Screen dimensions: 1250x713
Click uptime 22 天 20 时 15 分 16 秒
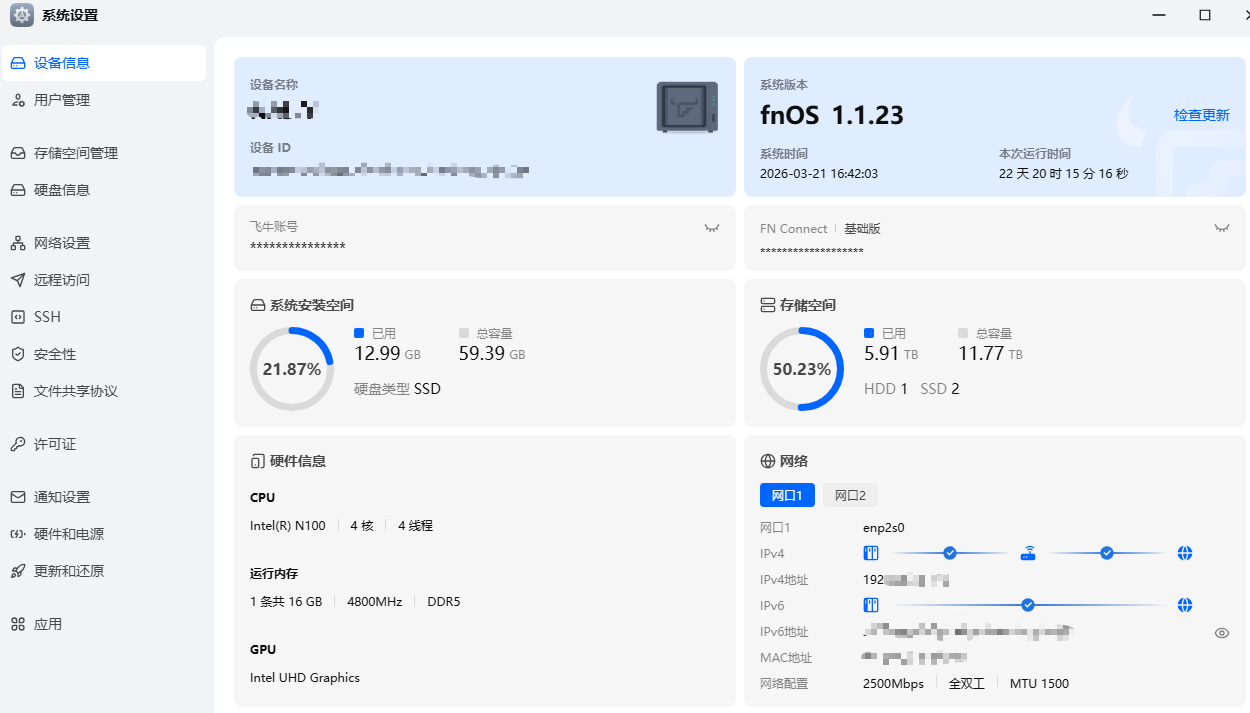coord(1063,174)
